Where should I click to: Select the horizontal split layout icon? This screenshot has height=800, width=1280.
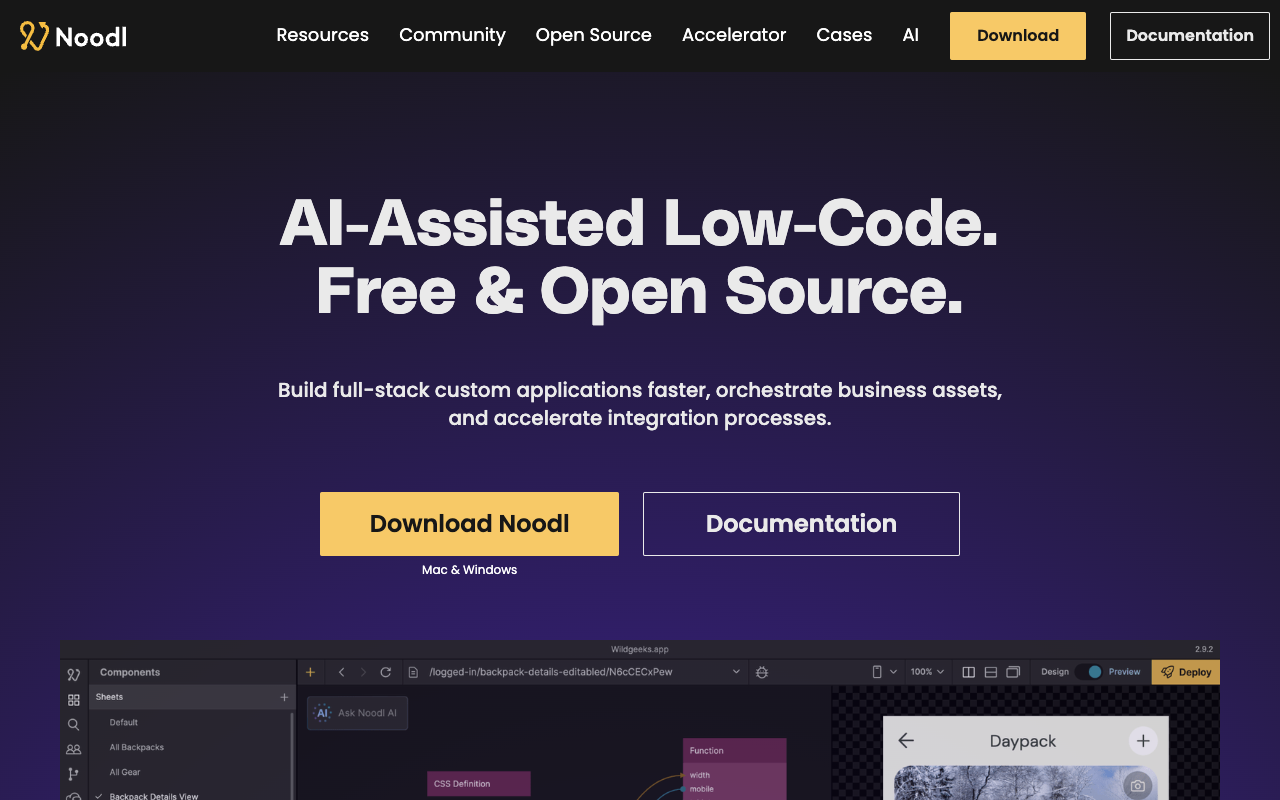point(991,672)
